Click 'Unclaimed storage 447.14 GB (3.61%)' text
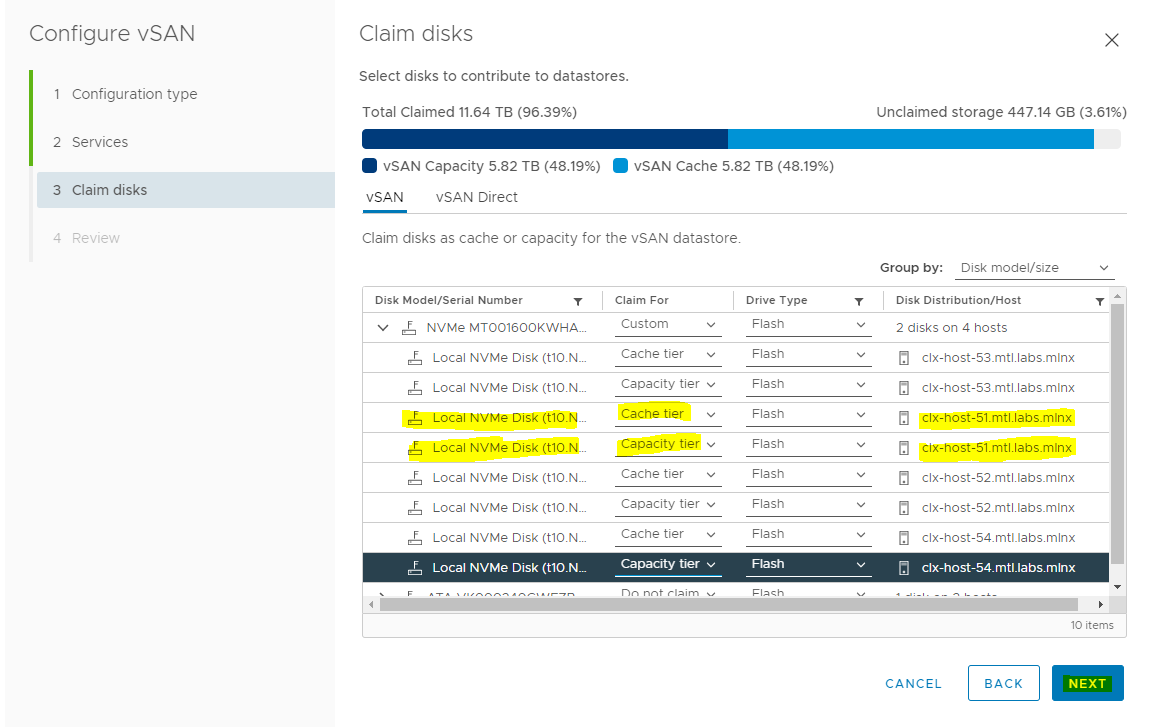Image resolution: width=1155 pixels, height=727 pixels. coord(1001,112)
